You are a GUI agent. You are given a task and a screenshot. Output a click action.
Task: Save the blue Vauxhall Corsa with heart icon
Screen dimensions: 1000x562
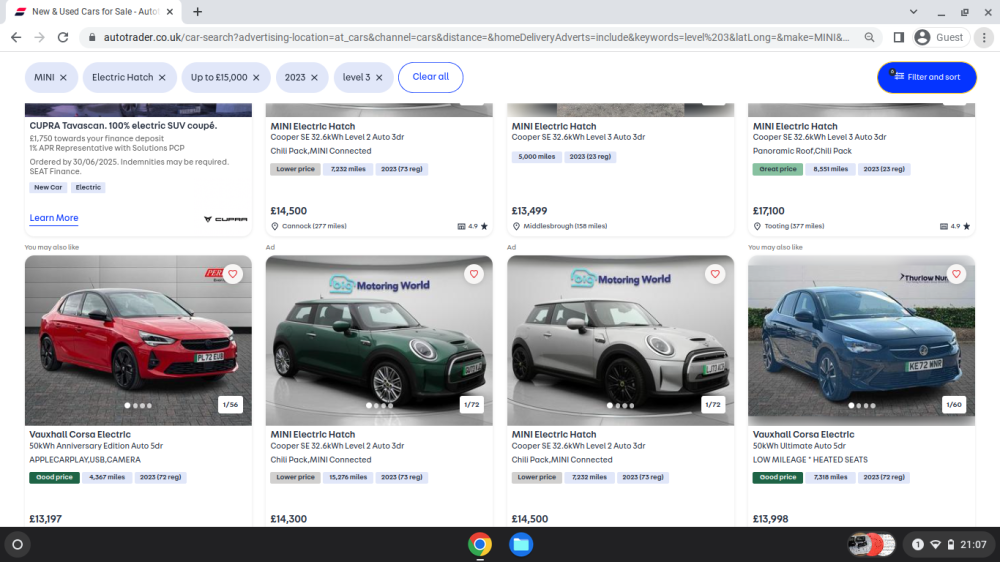pyautogui.click(x=956, y=274)
